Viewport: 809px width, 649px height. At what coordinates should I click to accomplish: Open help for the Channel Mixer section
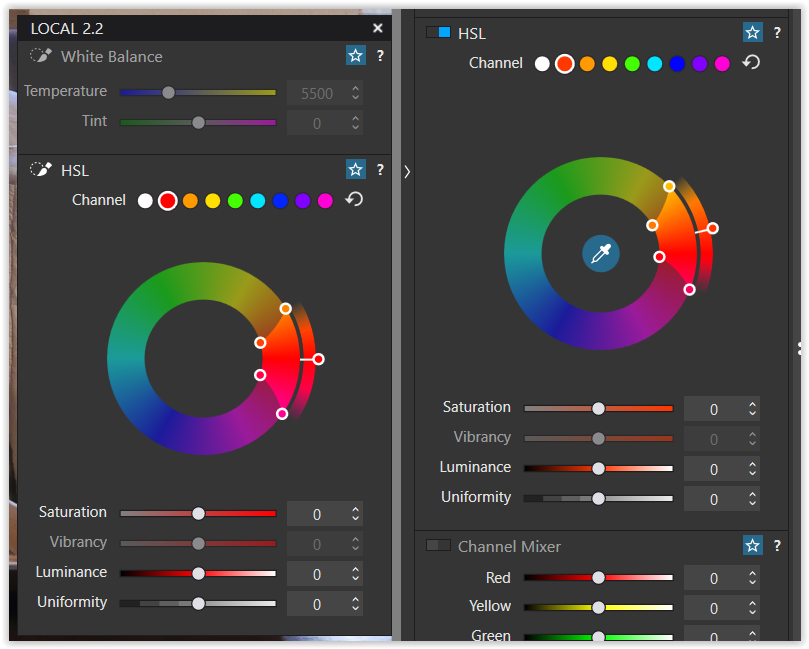pos(777,546)
